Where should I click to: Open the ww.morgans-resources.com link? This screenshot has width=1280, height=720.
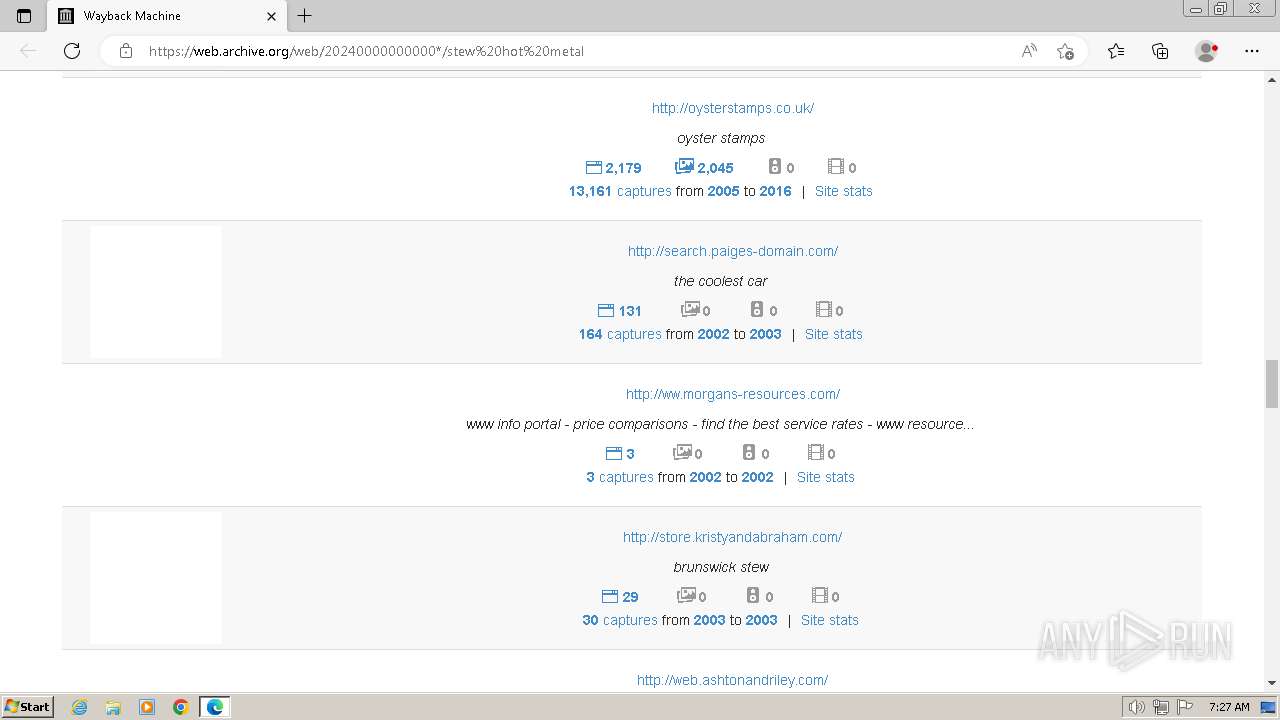click(x=733, y=394)
